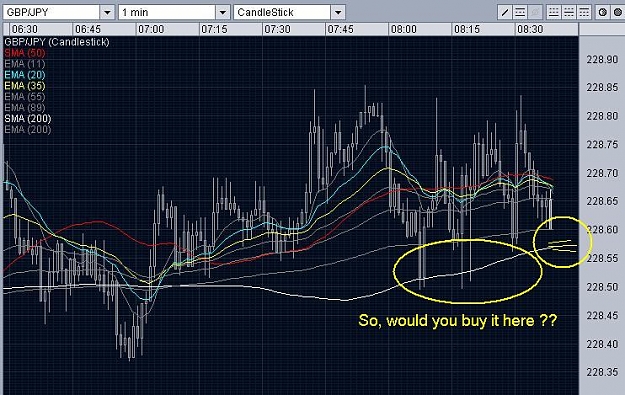The height and width of the screenshot is (395, 625).
Task: Click the 07:00 time axis label
Action: coord(151,29)
